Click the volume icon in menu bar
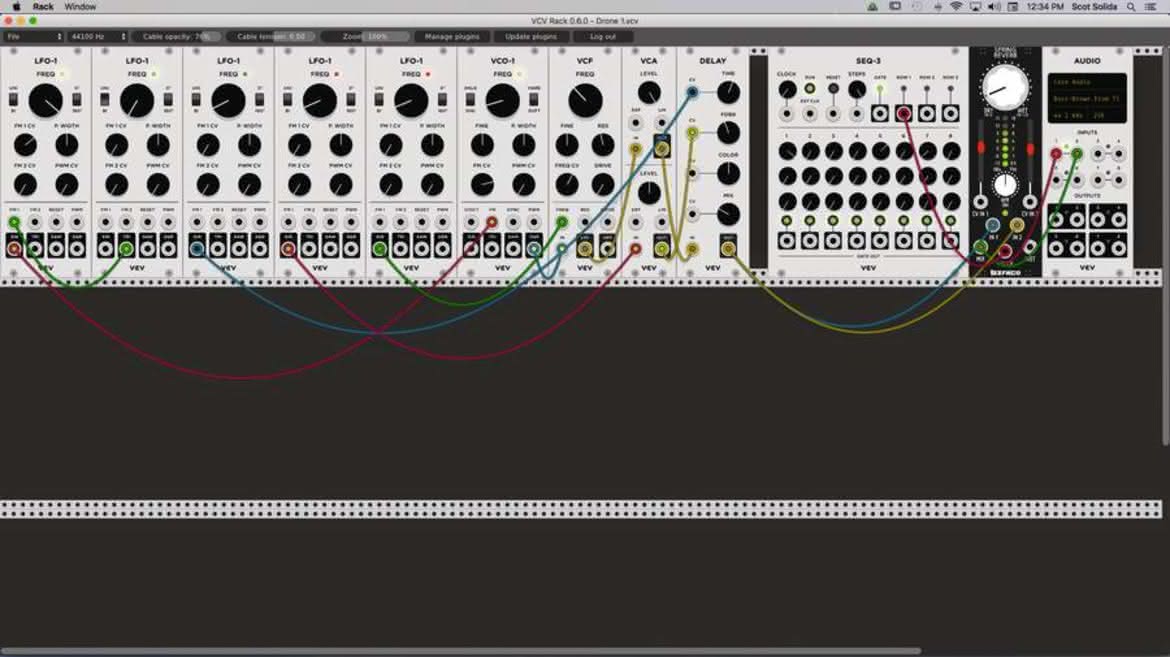This screenshot has height=657, width=1170. 994,7
